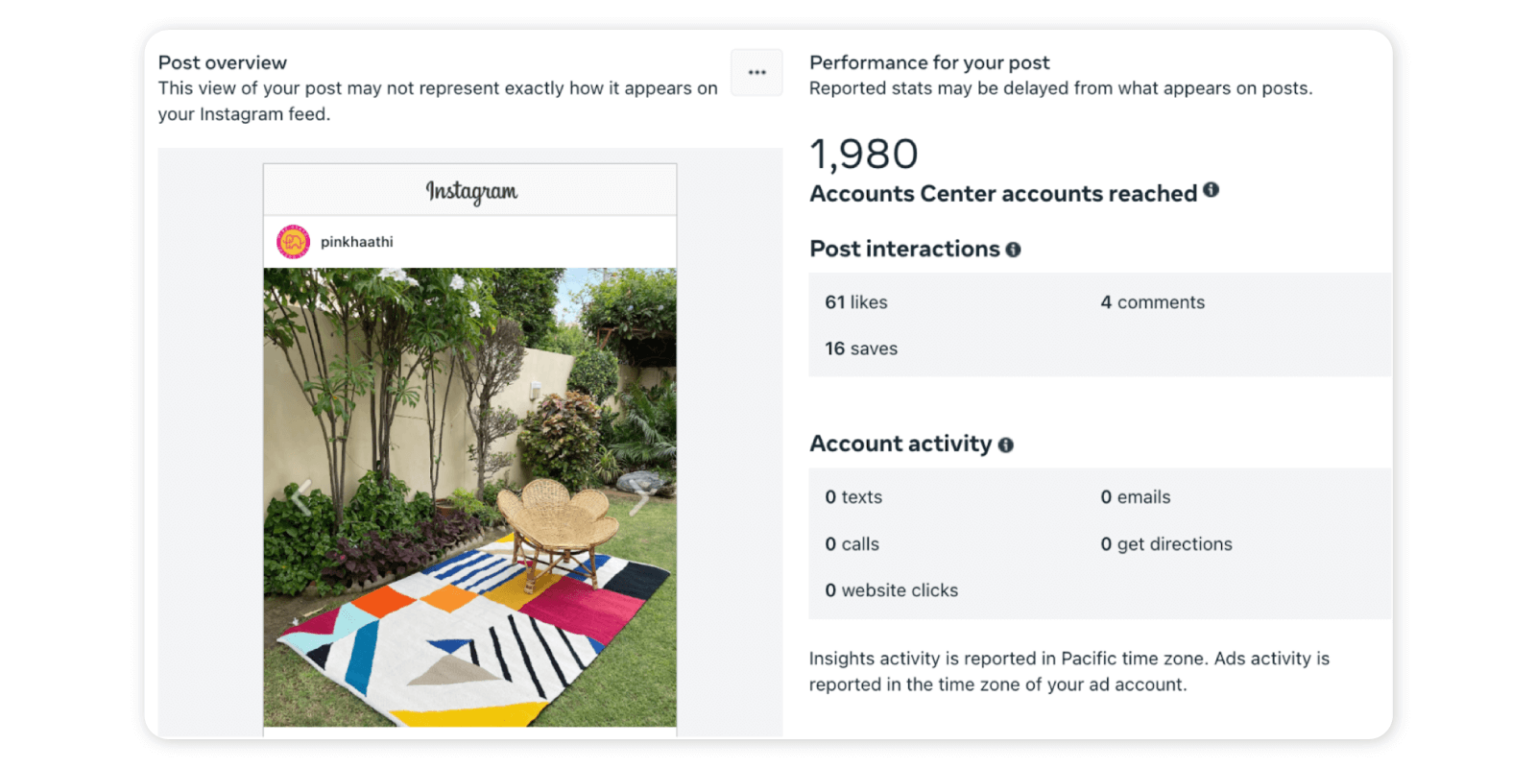Click the Post overview heading
The width and height of the screenshot is (1536, 768).
(222, 62)
